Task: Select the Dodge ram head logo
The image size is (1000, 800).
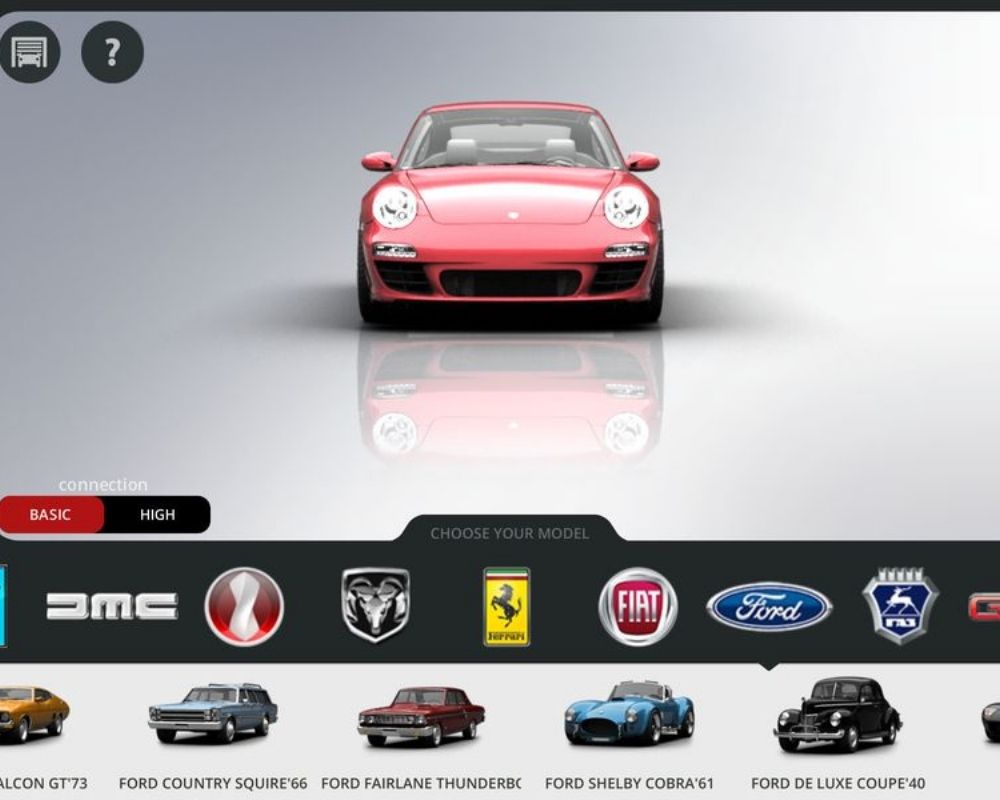Action: tap(375, 605)
